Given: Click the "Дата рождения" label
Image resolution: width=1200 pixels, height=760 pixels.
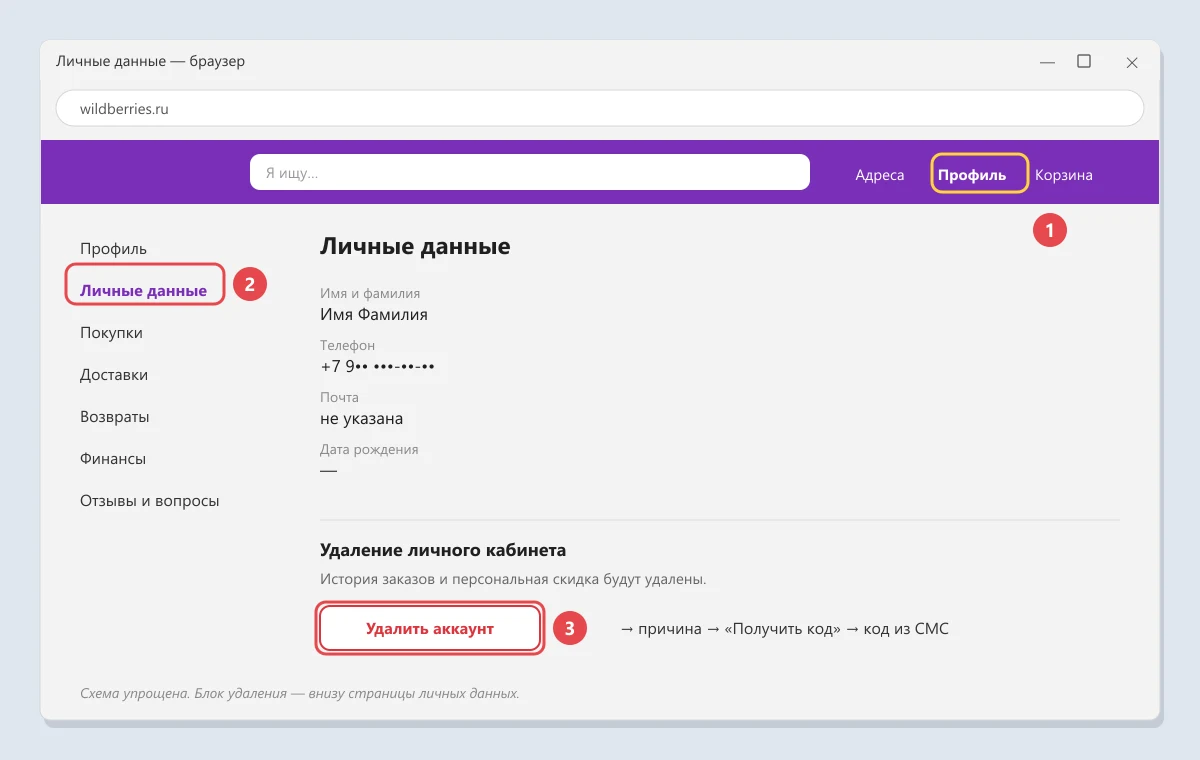Looking at the screenshot, I should tap(369, 449).
